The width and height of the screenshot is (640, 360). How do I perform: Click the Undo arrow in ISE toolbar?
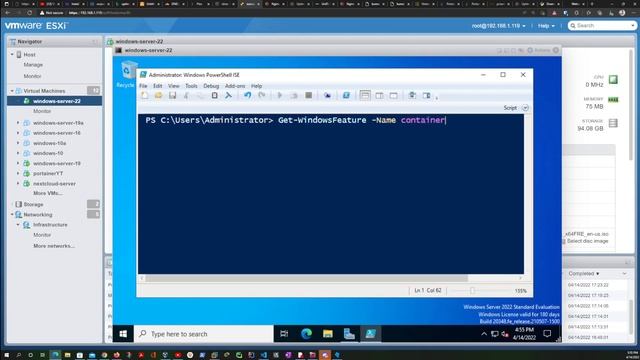tap(247, 96)
